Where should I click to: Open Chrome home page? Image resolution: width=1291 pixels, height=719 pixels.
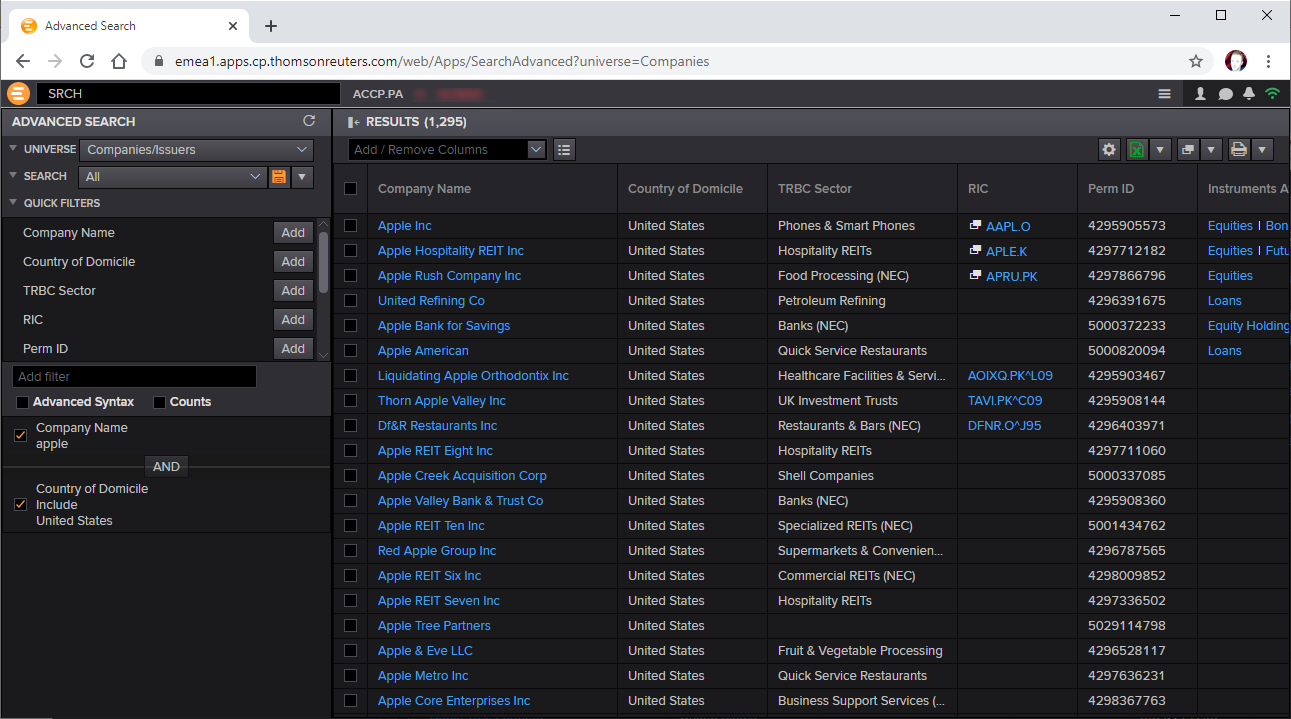119,61
